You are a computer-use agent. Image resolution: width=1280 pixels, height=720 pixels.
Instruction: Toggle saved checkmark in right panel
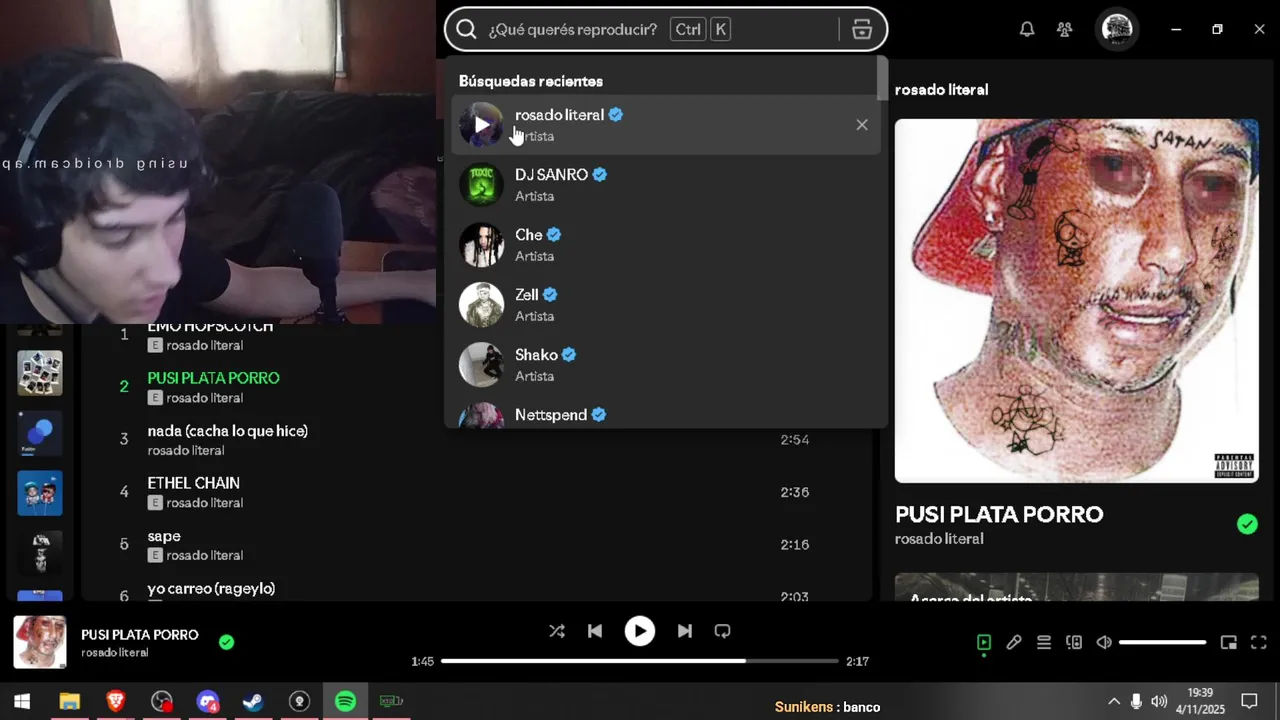coord(1247,524)
